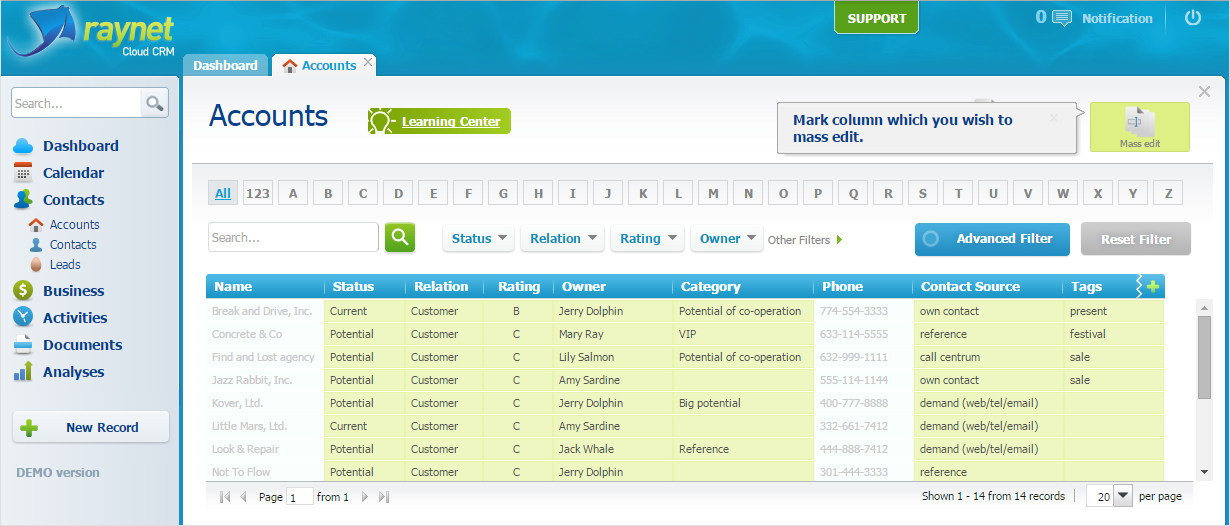Click the Dashboard cloud icon in sidebar

click(23, 146)
